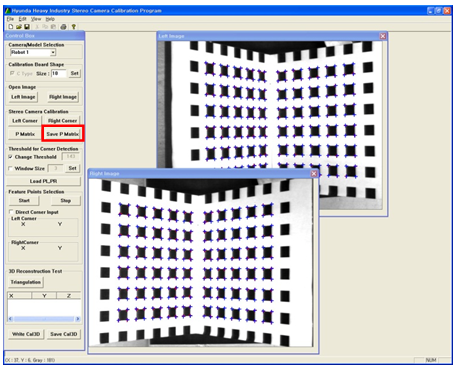Image resolution: width=456 pixels, height=371 pixels.
Task: Click the Load PL,PR button
Action: [43, 181]
